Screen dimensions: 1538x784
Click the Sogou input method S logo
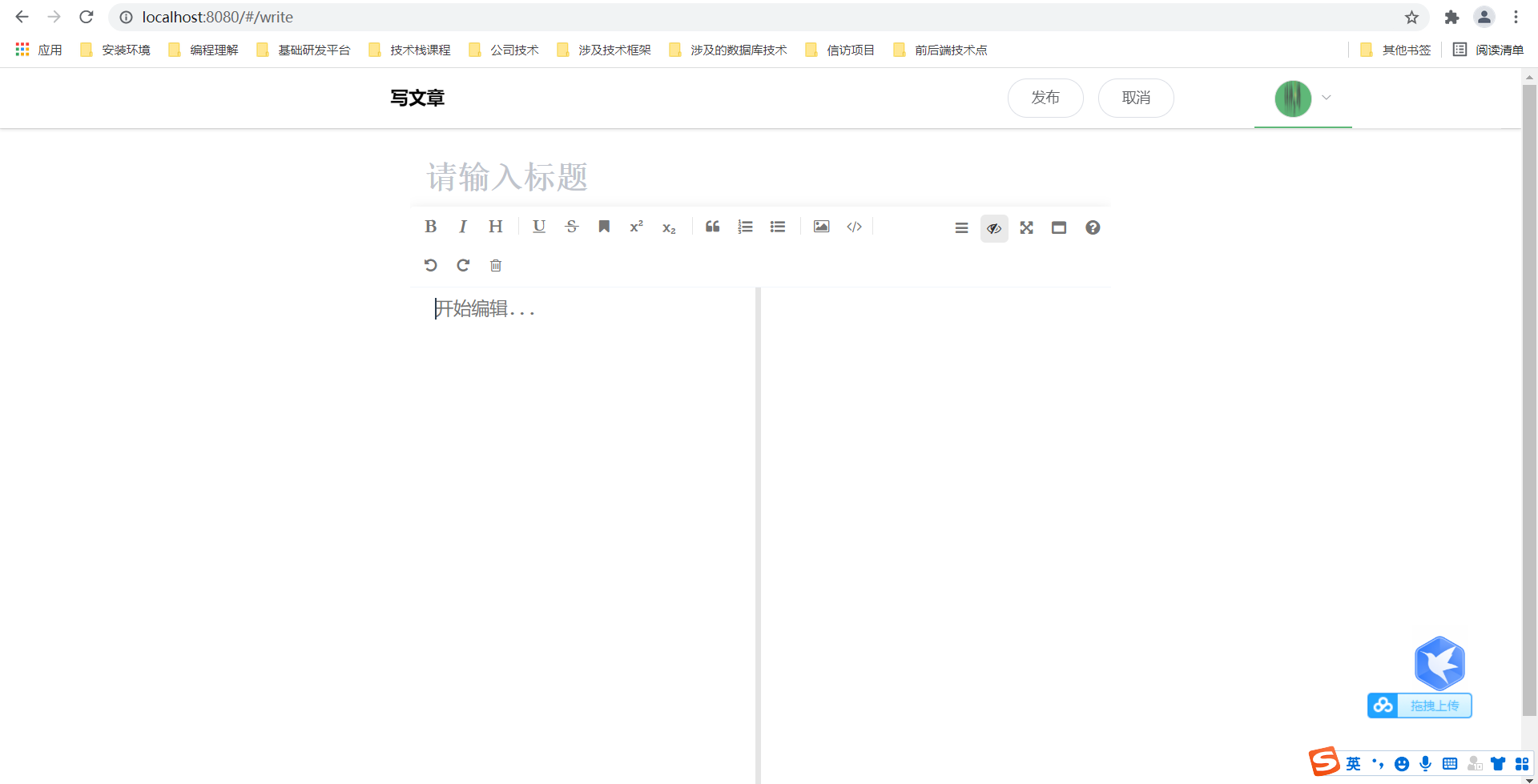pos(1324,762)
